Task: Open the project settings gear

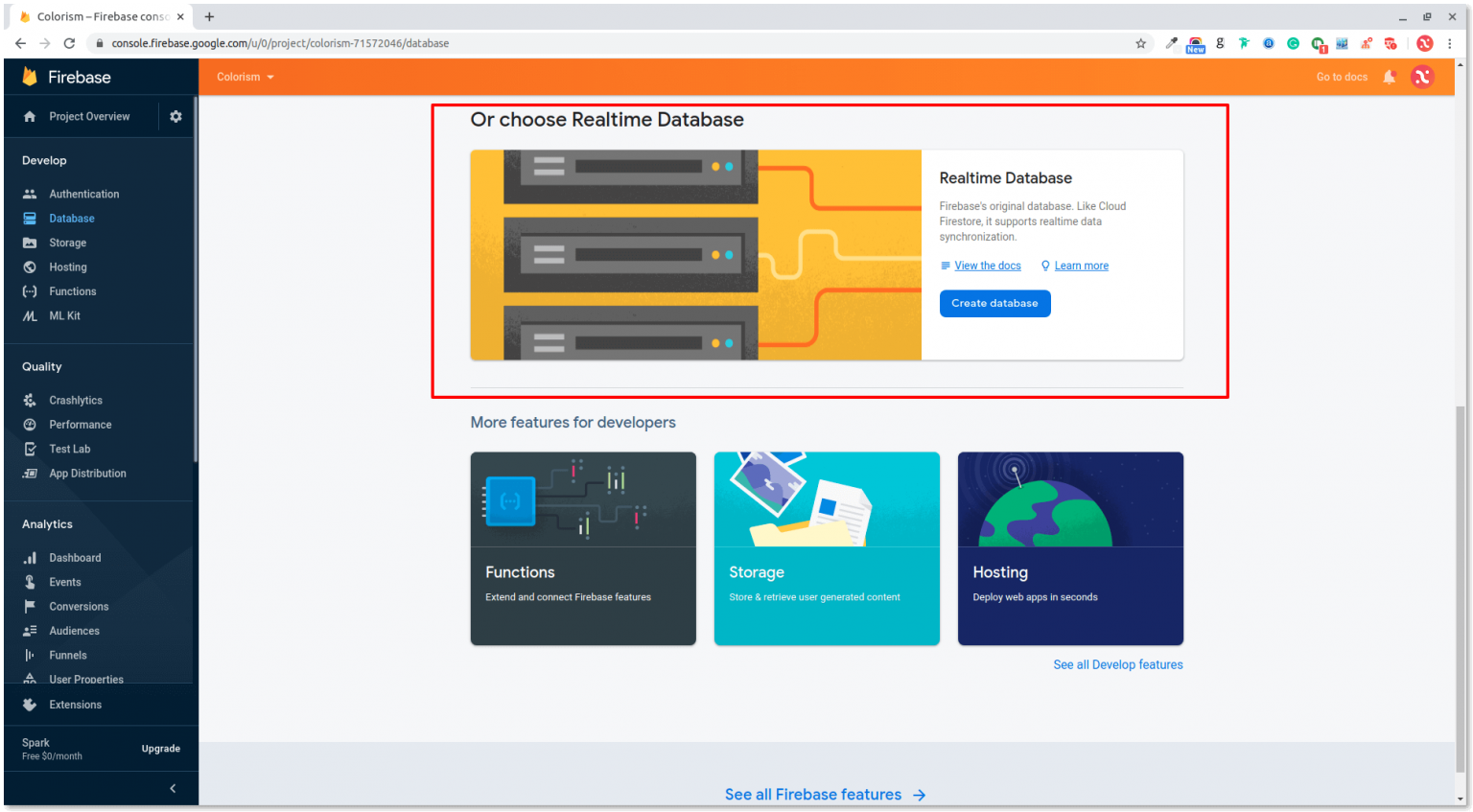Action: click(175, 116)
